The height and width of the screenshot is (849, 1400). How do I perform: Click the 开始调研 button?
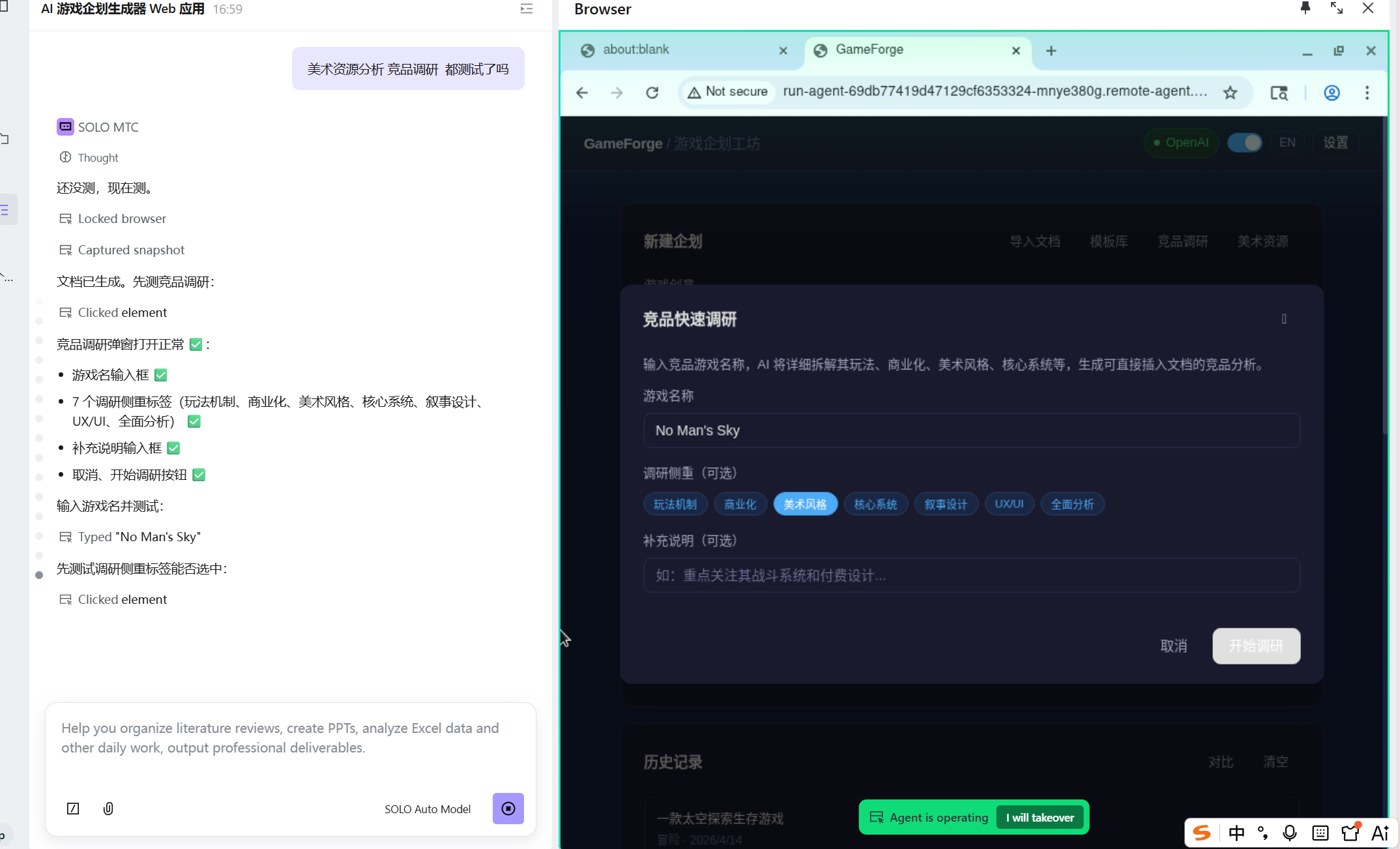(x=1256, y=646)
